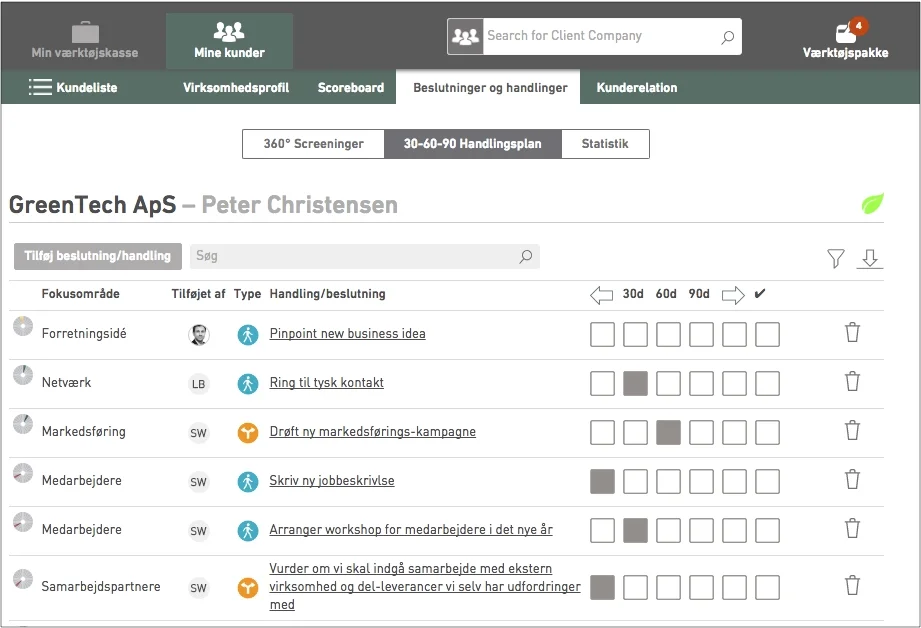Click the Forretningsidé pie chart icon
This screenshot has height=628, width=921.
coord(23,326)
